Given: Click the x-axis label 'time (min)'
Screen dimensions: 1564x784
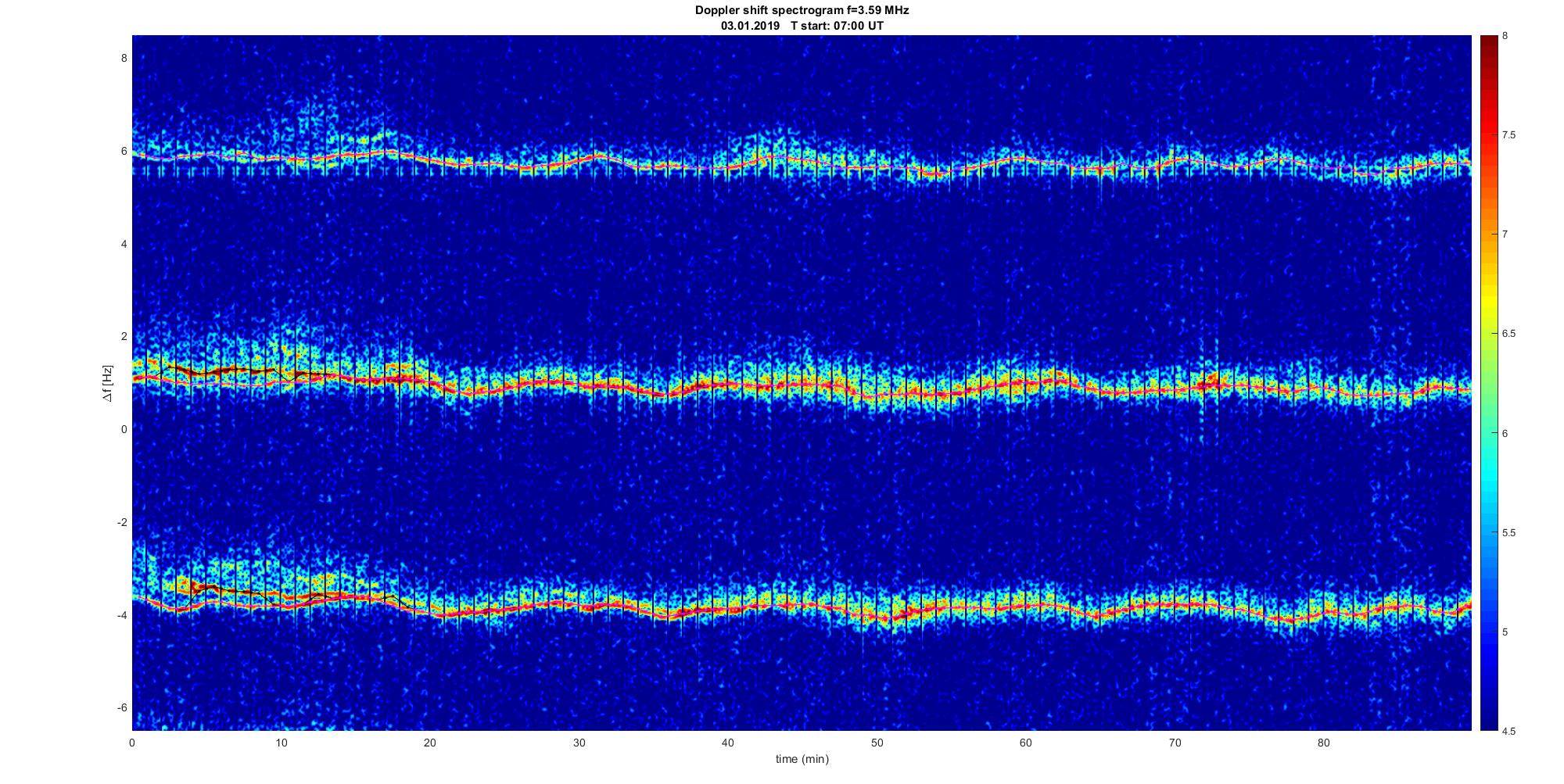Looking at the screenshot, I should 802,759.
